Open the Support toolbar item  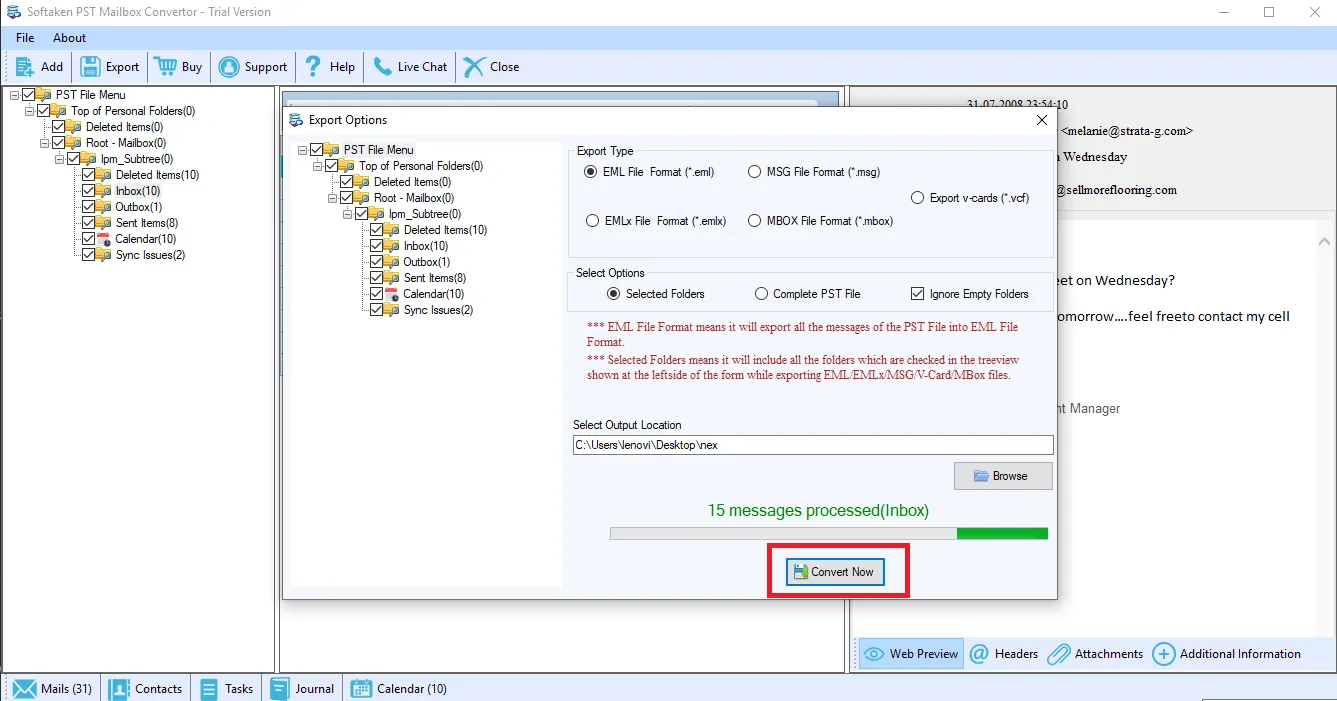click(x=253, y=67)
